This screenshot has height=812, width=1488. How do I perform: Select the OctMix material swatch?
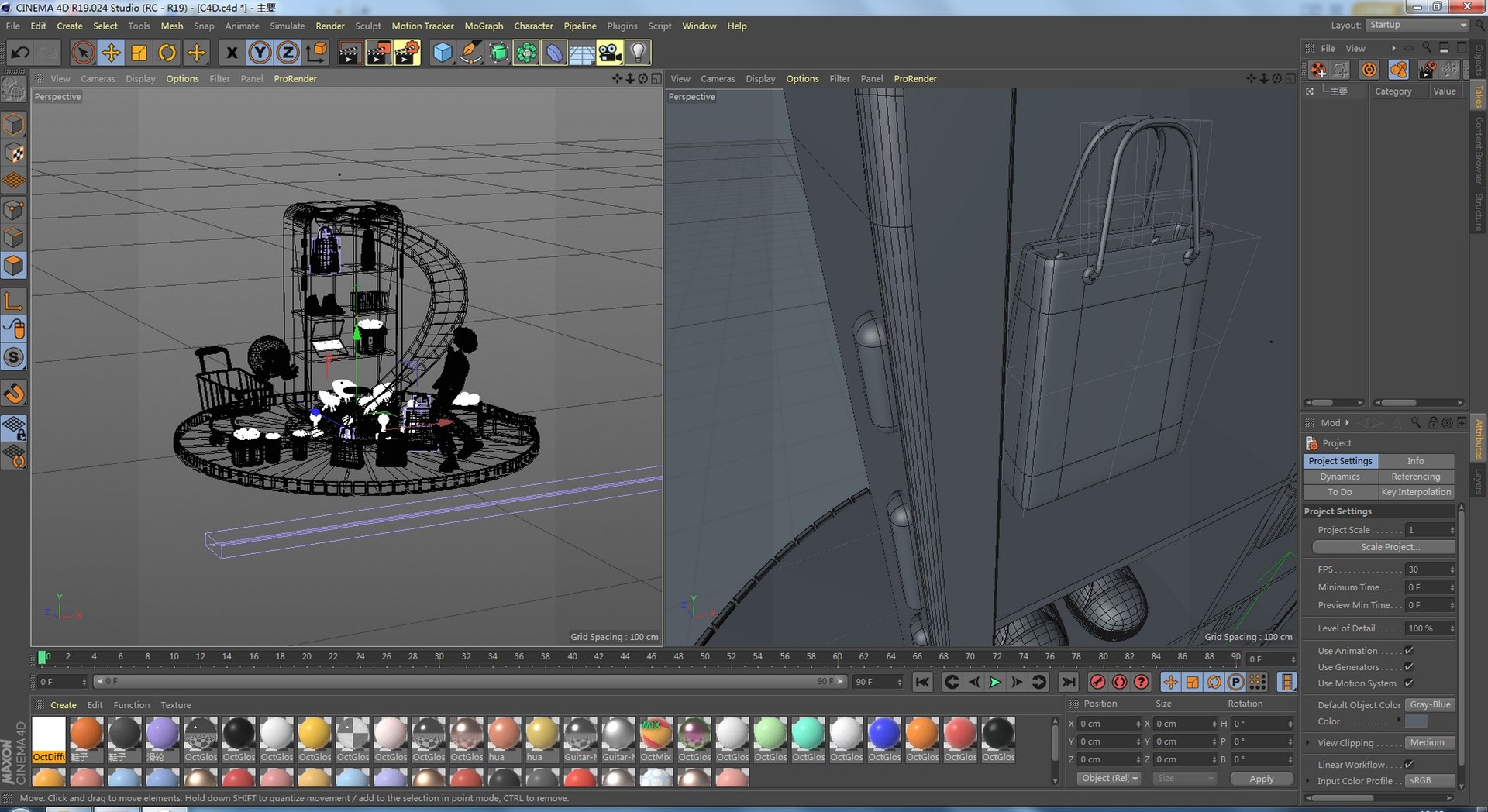pos(656,739)
